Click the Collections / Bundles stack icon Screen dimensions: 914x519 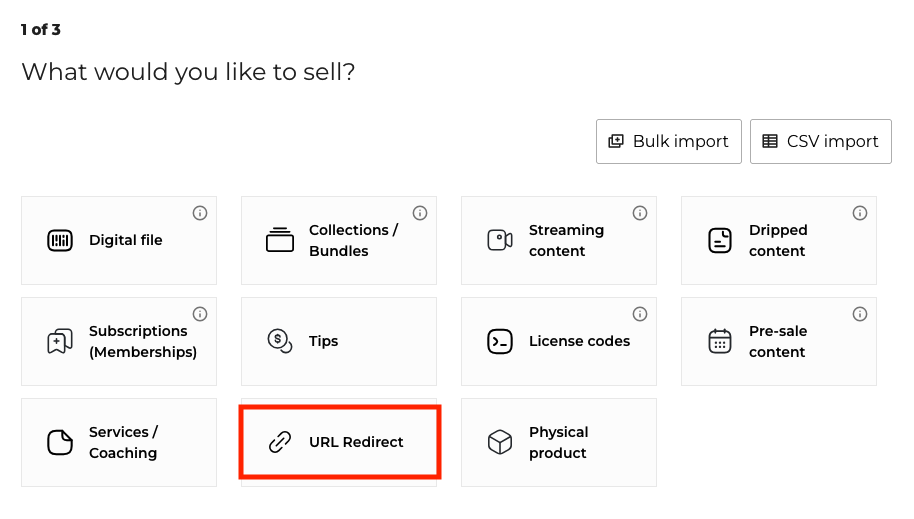point(280,240)
